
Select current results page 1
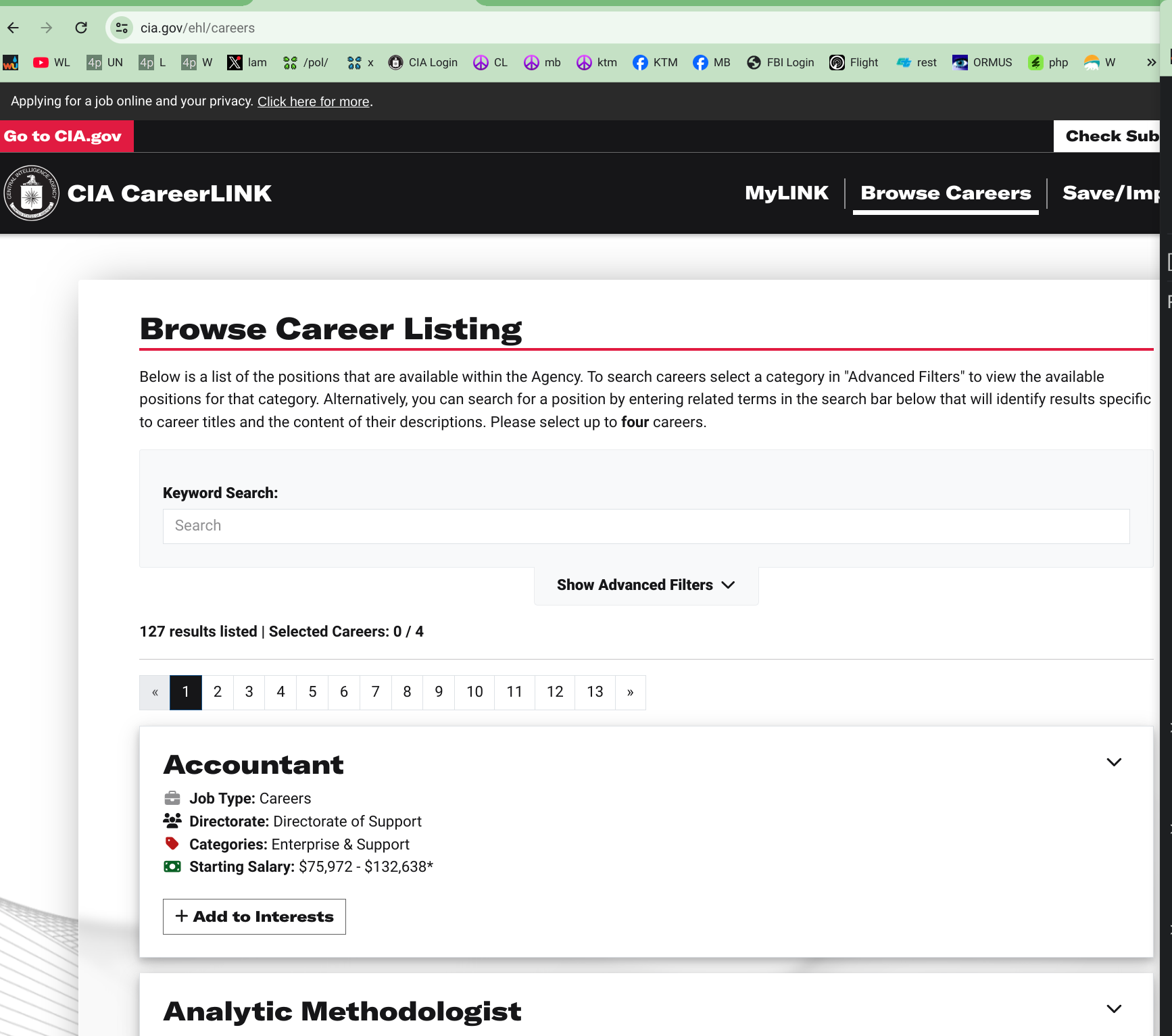pyautogui.click(x=186, y=692)
